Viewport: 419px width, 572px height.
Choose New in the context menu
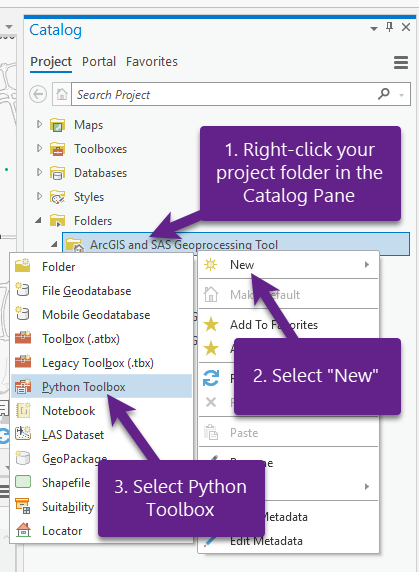click(288, 264)
